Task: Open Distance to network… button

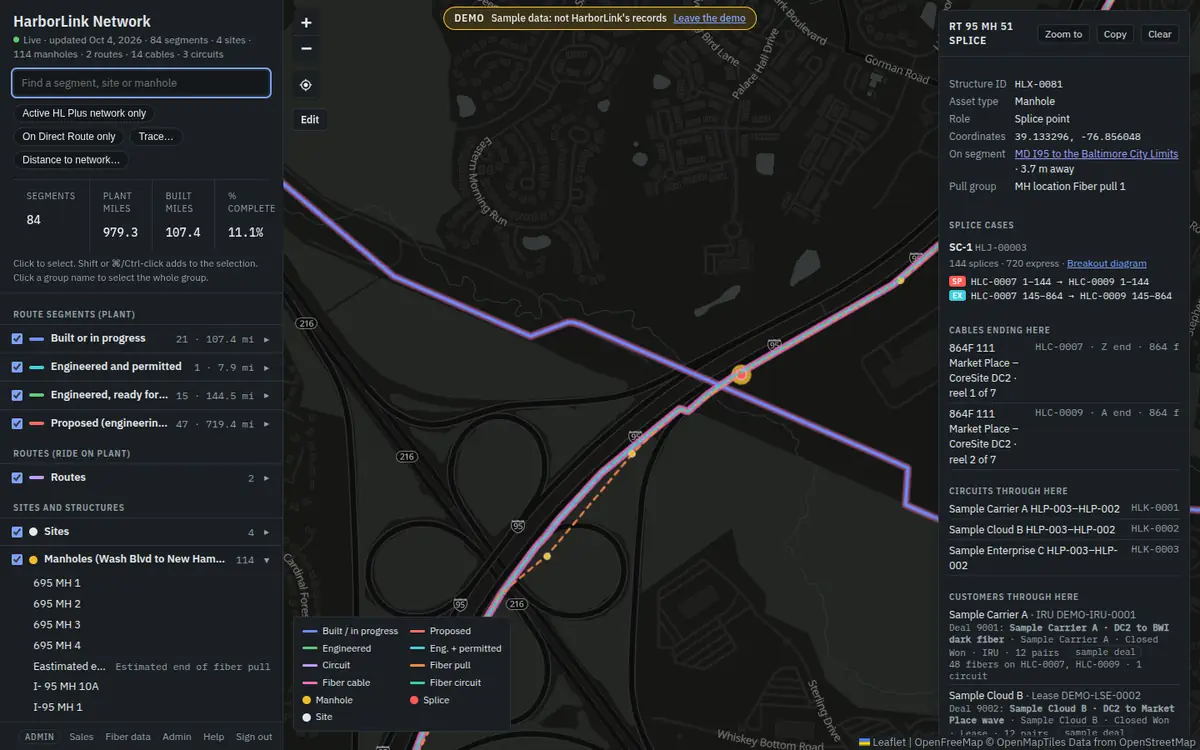Action: (71, 160)
